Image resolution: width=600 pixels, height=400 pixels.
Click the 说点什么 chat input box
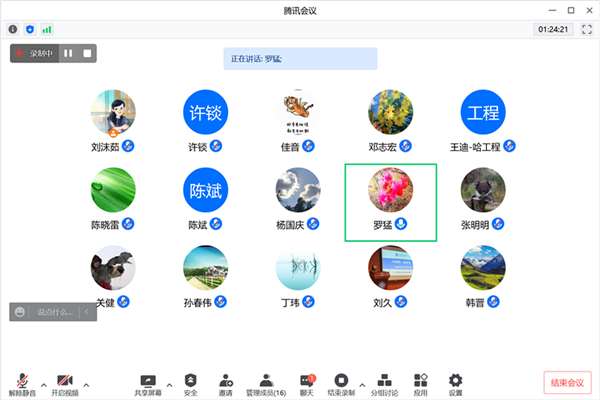[x=55, y=312]
